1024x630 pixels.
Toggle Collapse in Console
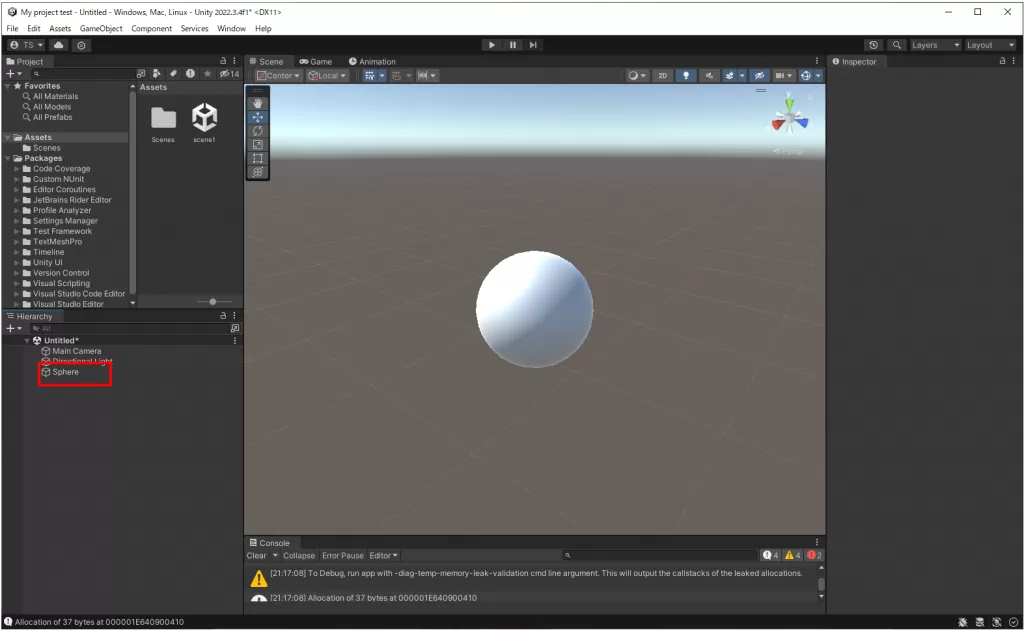298,556
